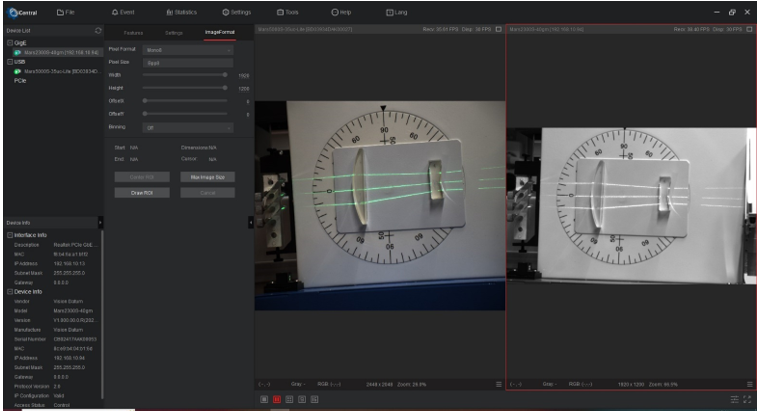Screen dimensions: 758x412
Task: Switch to the Features tab
Action: 133,33
